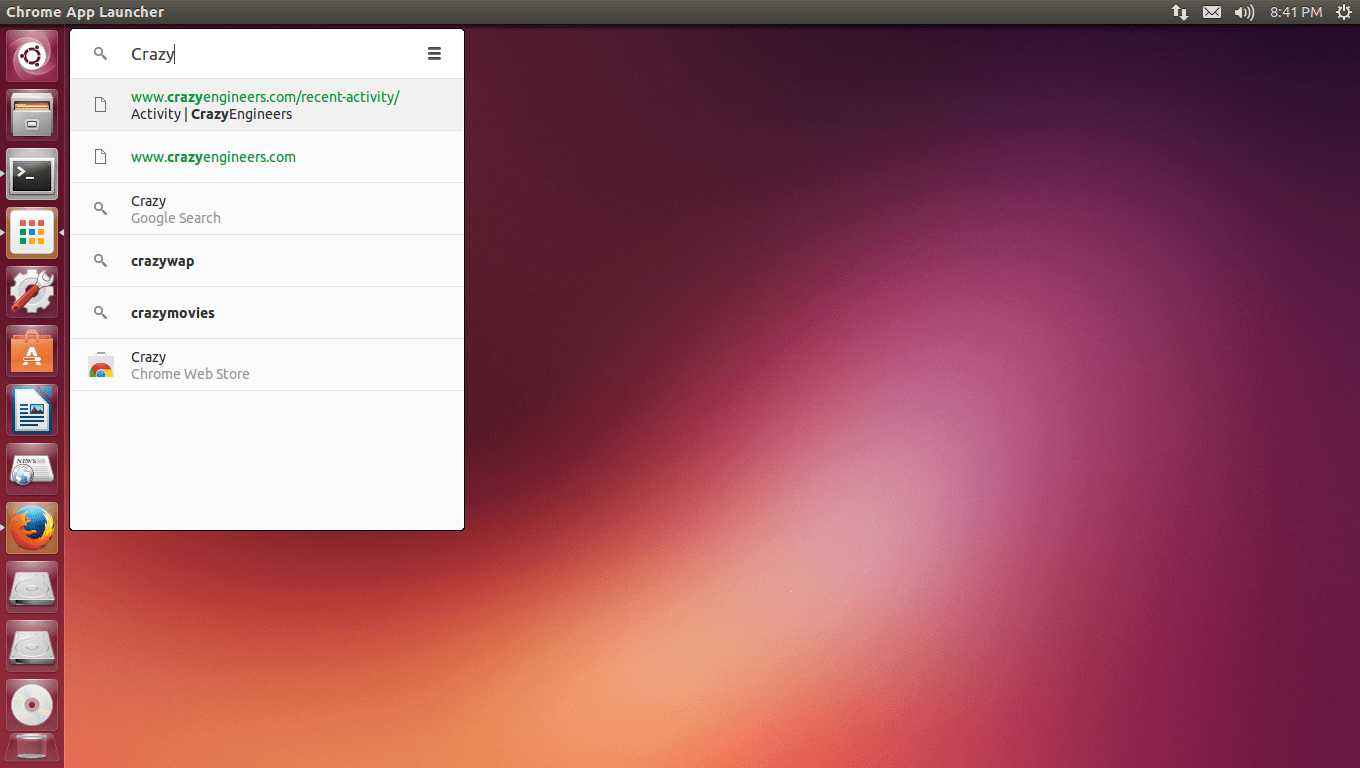The width and height of the screenshot is (1360, 768).
Task: Open the sound volume indicator
Action: (x=1244, y=12)
